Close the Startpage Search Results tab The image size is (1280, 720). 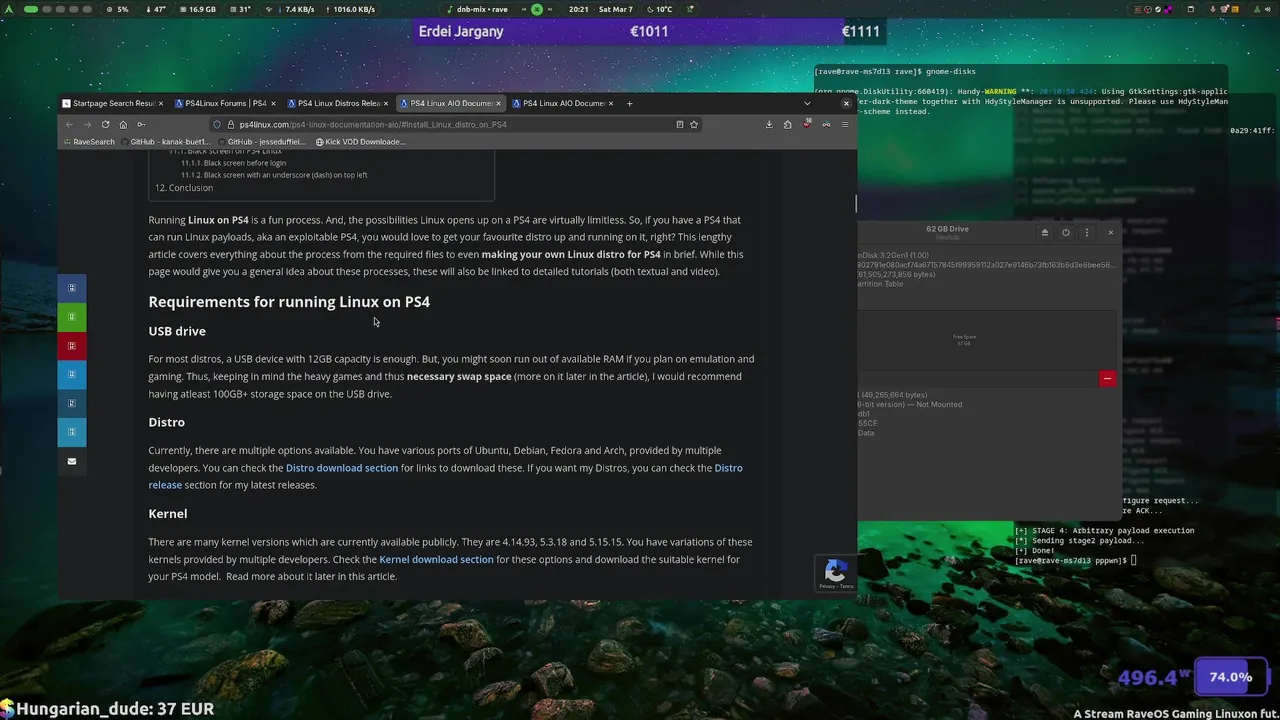point(161,103)
